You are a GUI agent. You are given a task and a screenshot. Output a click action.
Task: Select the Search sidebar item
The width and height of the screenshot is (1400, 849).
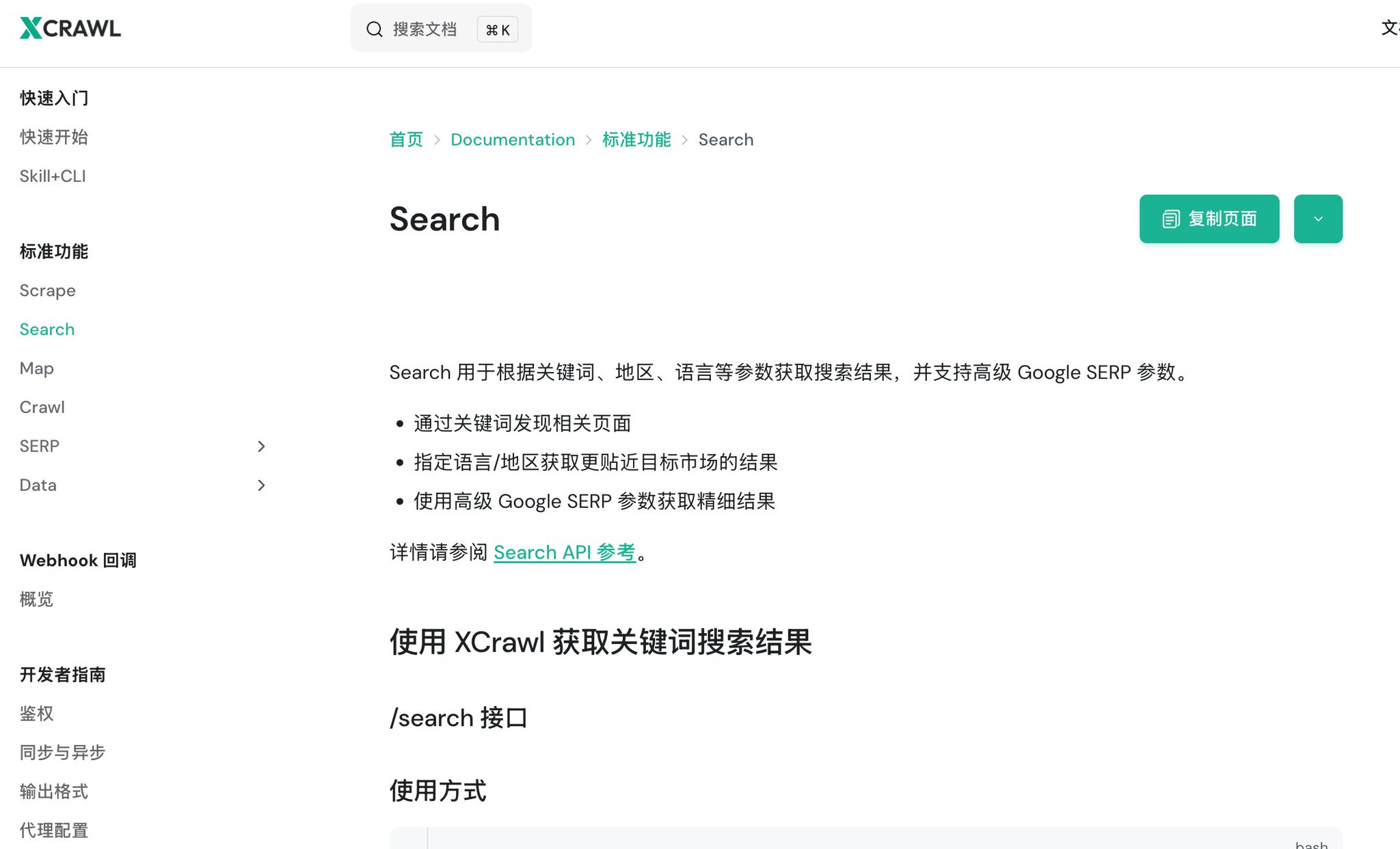[47, 329]
